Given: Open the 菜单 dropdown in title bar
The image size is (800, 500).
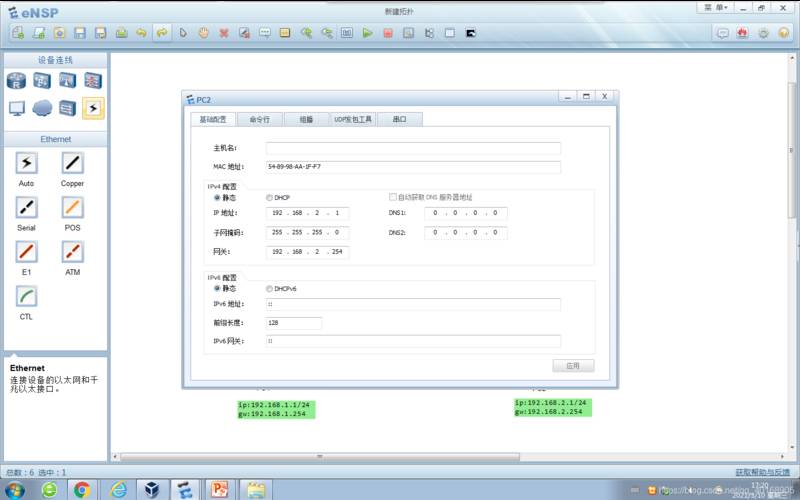Looking at the screenshot, I should pos(715,8).
